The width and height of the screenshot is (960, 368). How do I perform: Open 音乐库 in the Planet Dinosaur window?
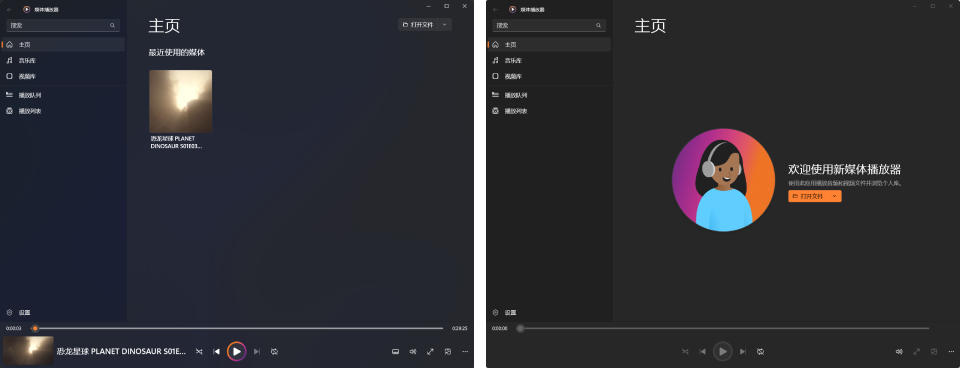coord(63,61)
